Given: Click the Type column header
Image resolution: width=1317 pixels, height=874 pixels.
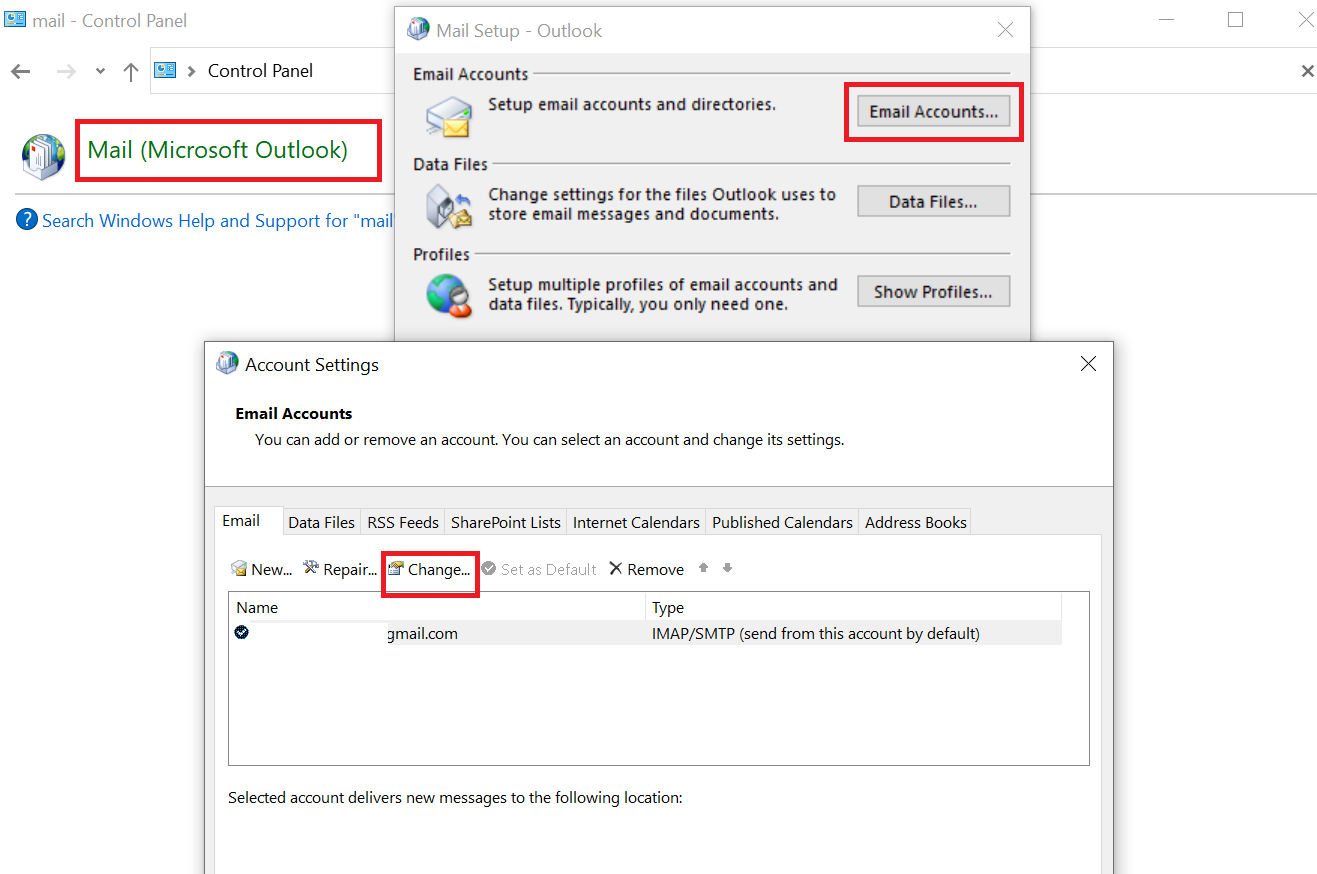Looking at the screenshot, I should pyautogui.click(x=854, y=607).
